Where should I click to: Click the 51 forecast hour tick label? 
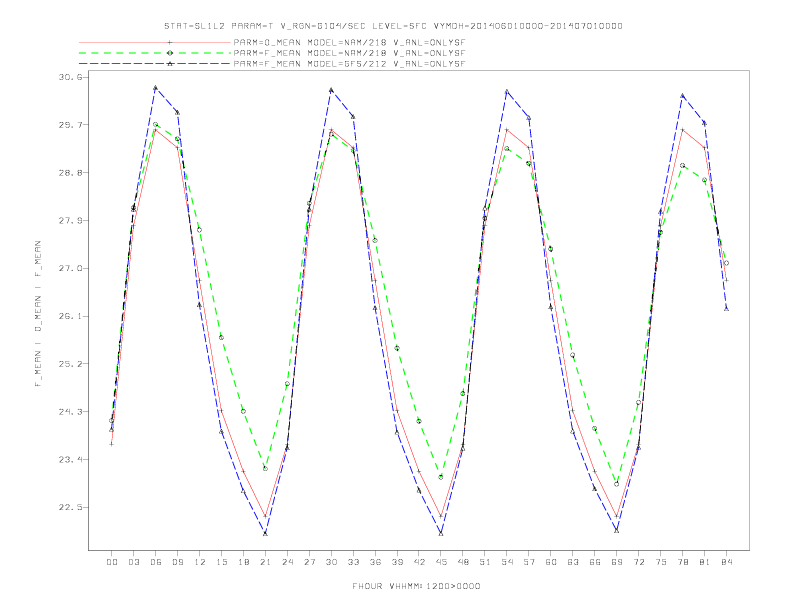(485, 562)
